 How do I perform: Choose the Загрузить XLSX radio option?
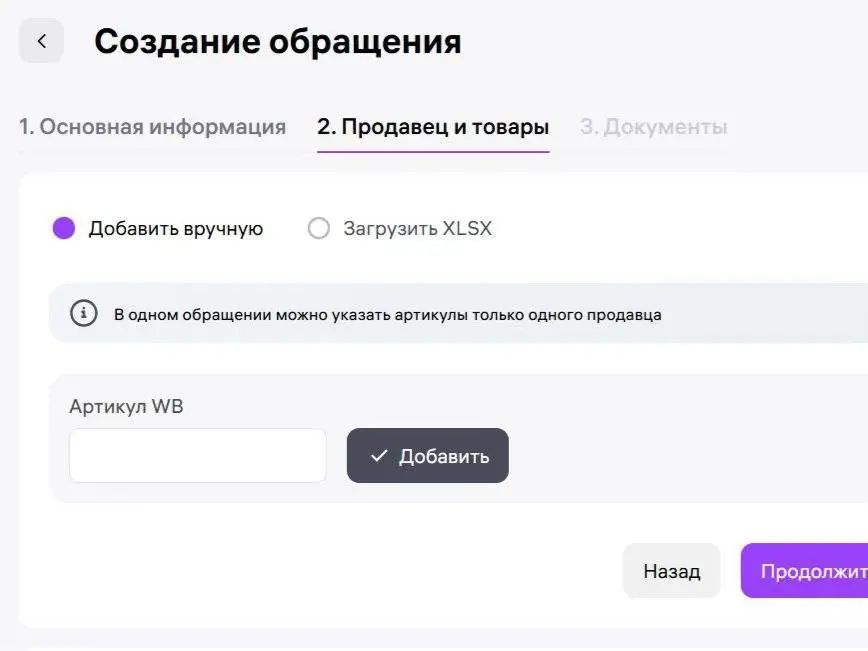(x=318, y=228)
